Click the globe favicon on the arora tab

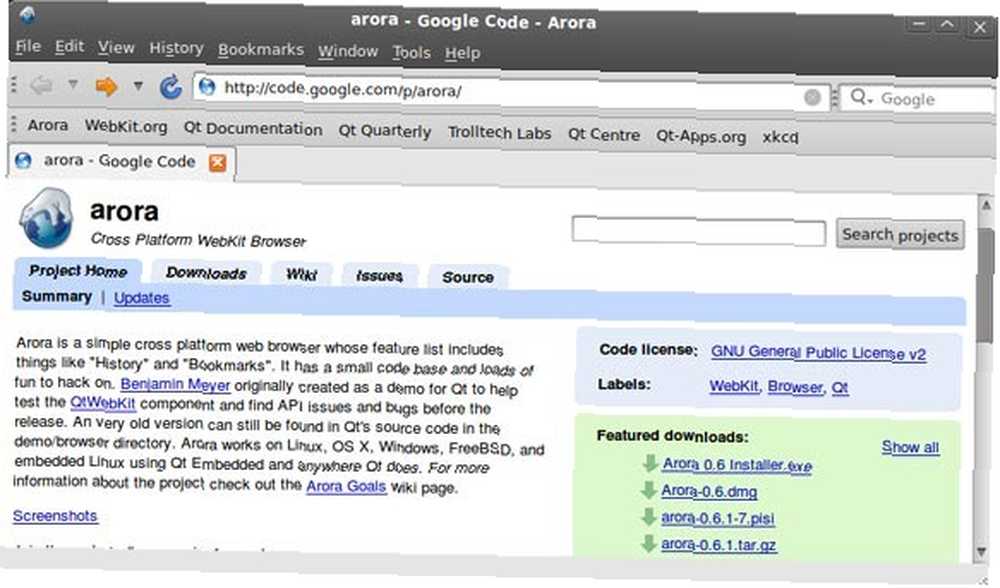23,160
